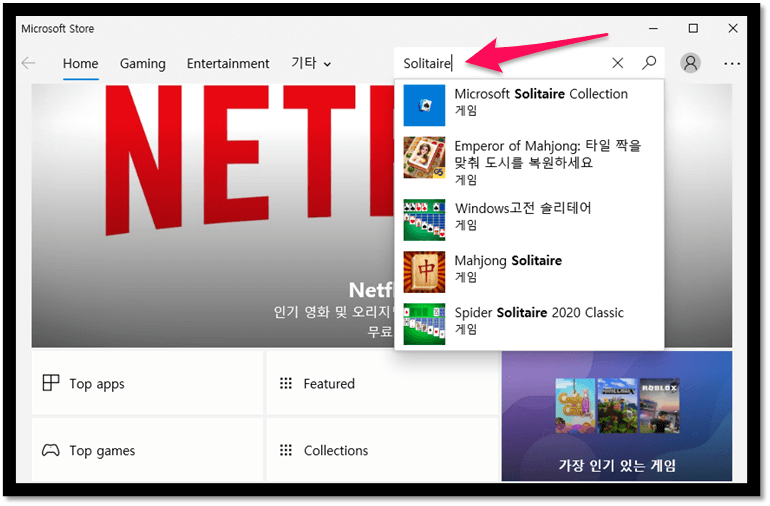Click the Candy Crush thumbnail in popular games
The image size is (770, 506).
575,405
